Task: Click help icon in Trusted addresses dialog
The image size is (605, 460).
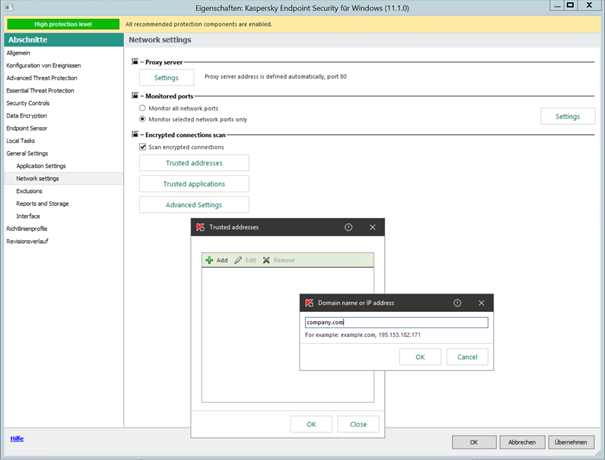Action: 348,227
